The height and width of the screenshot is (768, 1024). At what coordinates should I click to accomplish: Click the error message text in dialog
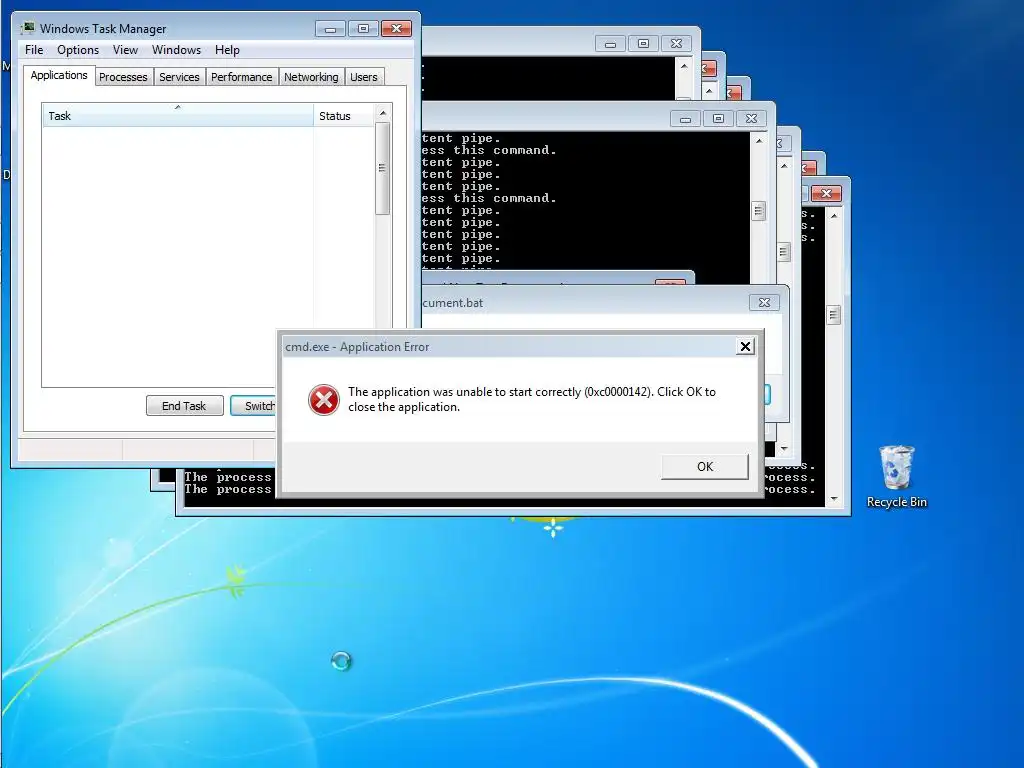[x=532, y=399]
